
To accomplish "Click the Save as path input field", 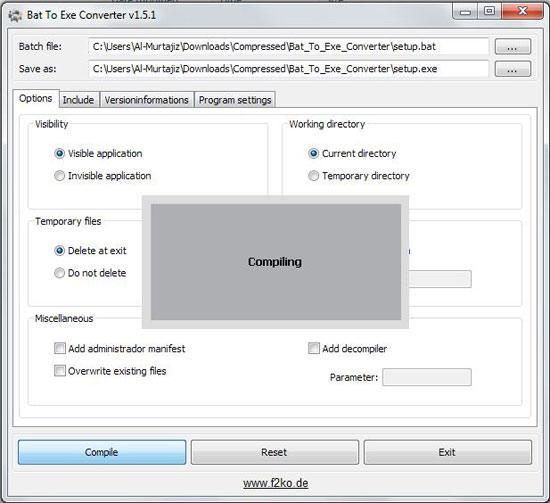I will click(288, 69).
